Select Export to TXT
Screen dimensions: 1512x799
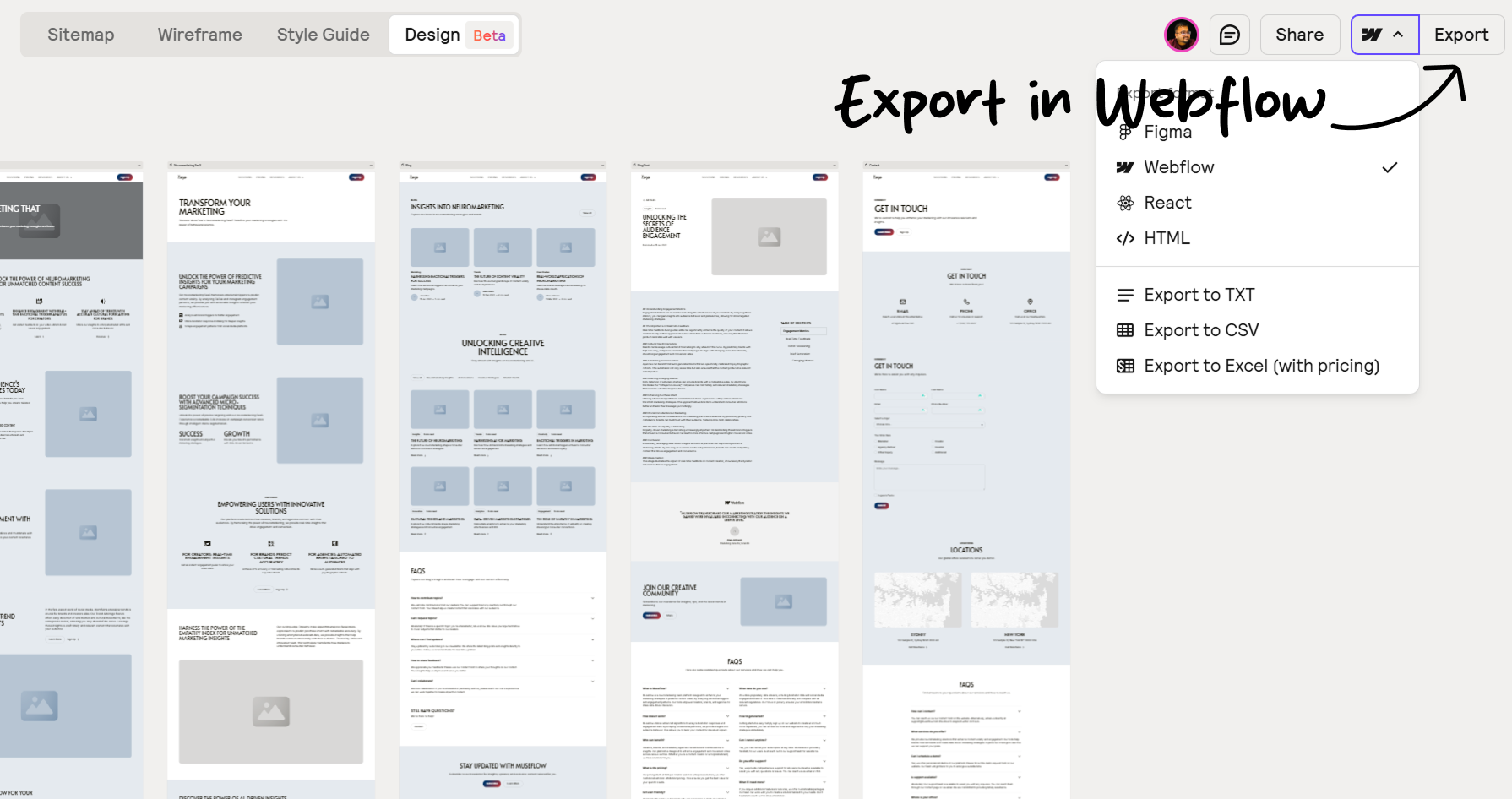pyautogui.click(x=1257, y=295)
